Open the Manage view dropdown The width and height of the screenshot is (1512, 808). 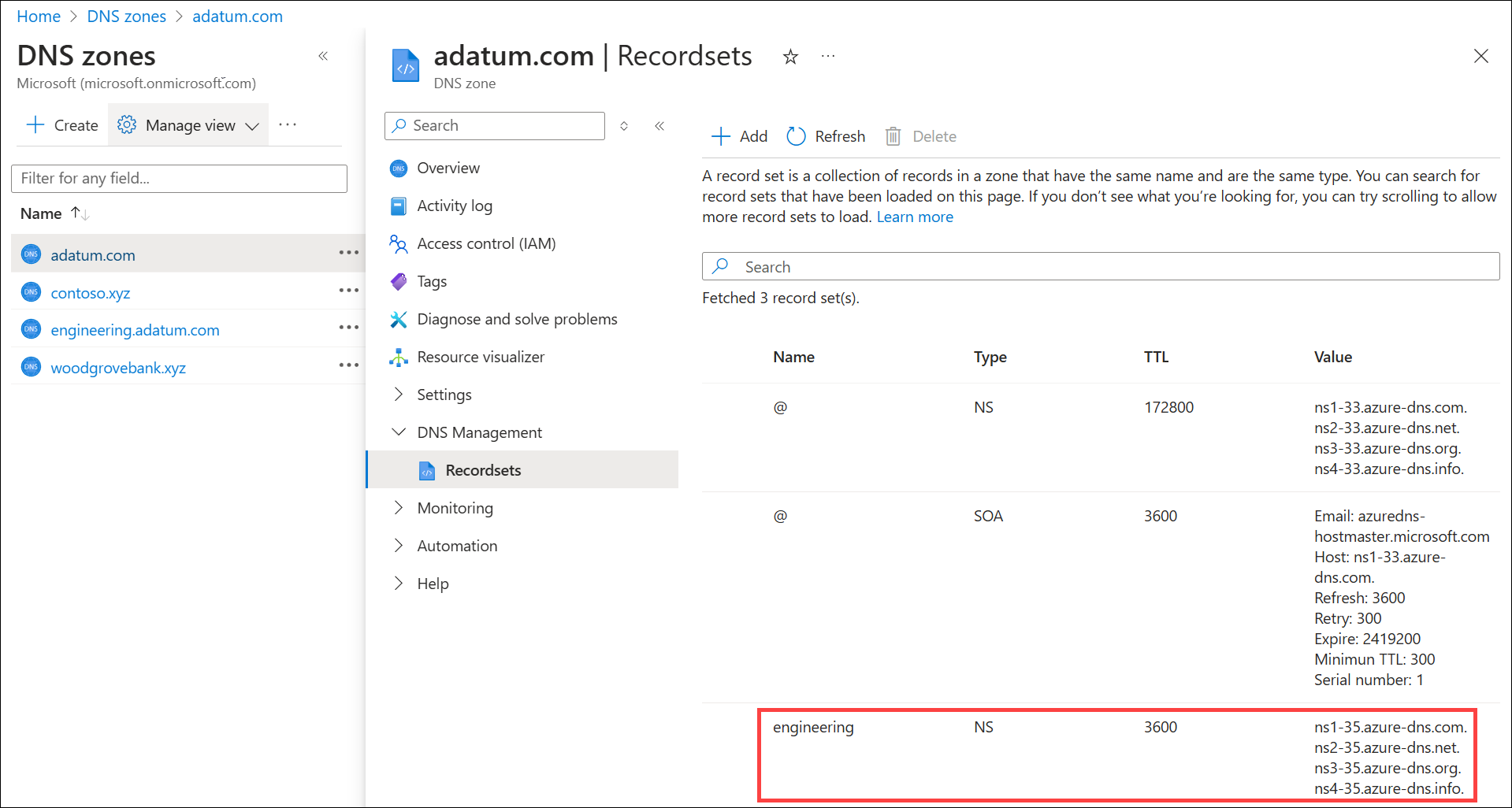(188, 125)
